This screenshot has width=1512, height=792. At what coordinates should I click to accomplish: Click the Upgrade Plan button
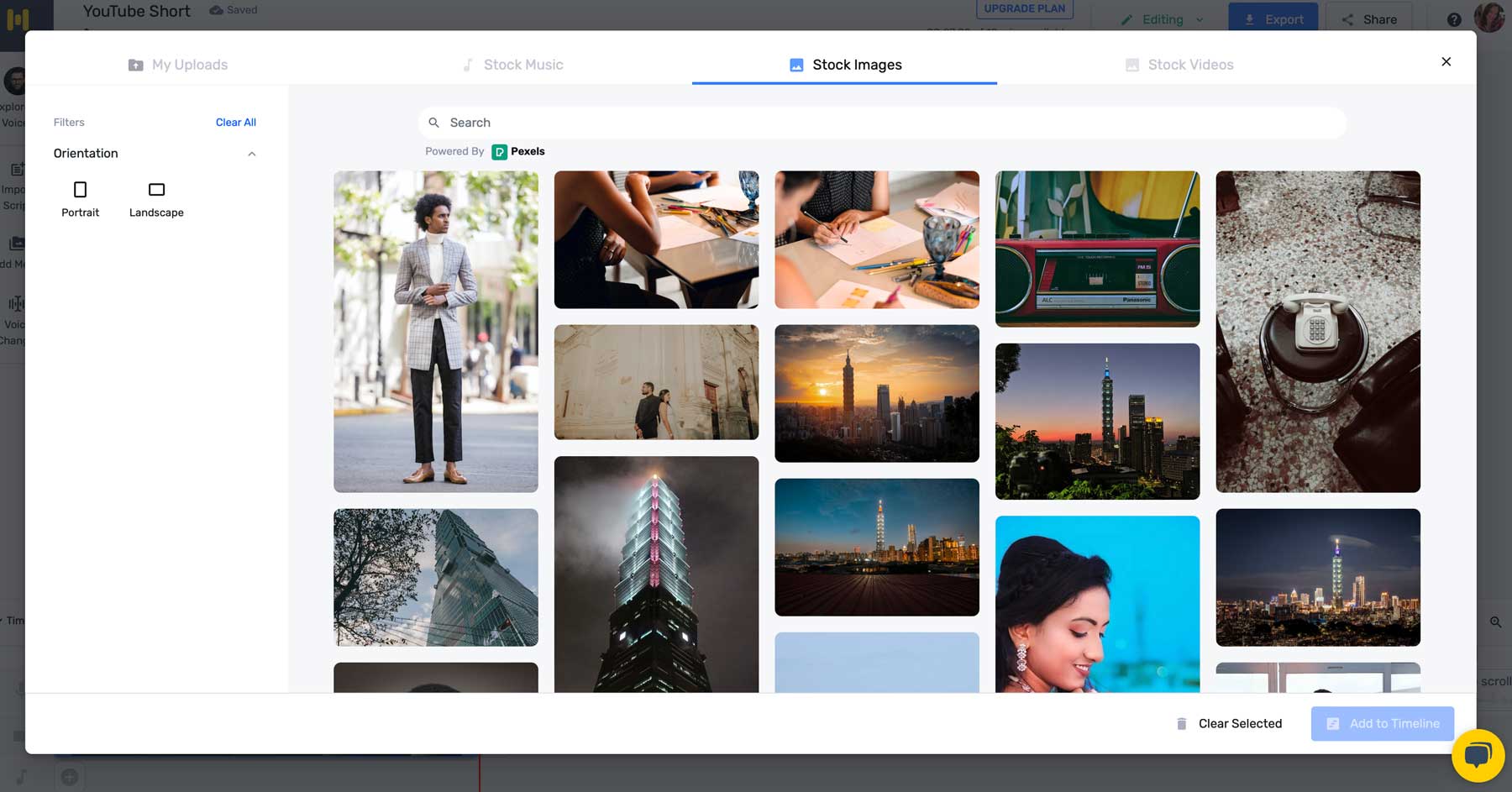click(1024, 8)
